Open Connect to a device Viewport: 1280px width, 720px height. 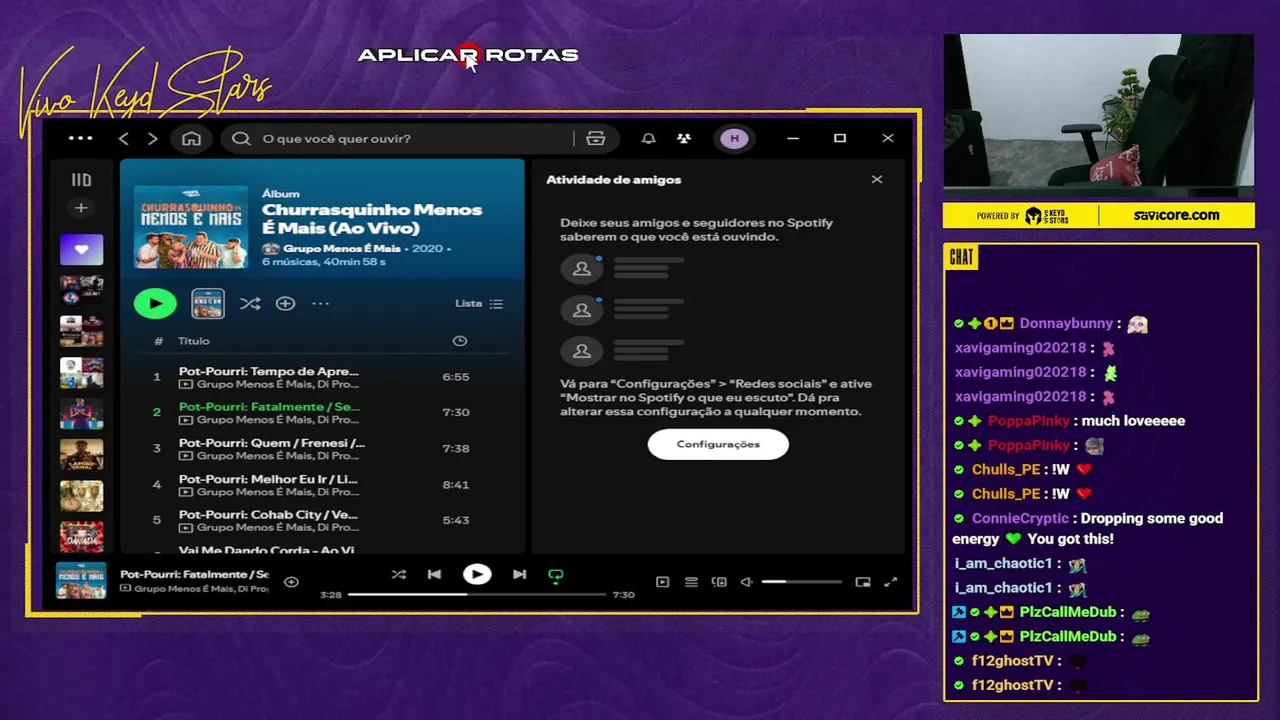719,582
